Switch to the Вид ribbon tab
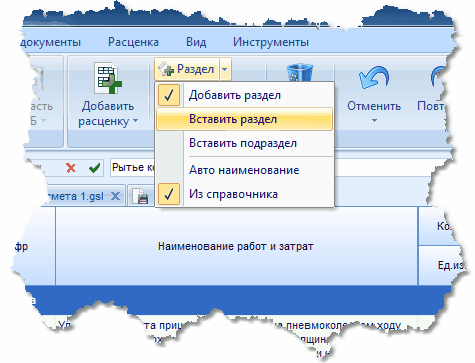The image size is (475, 363). tap(196, 42)
